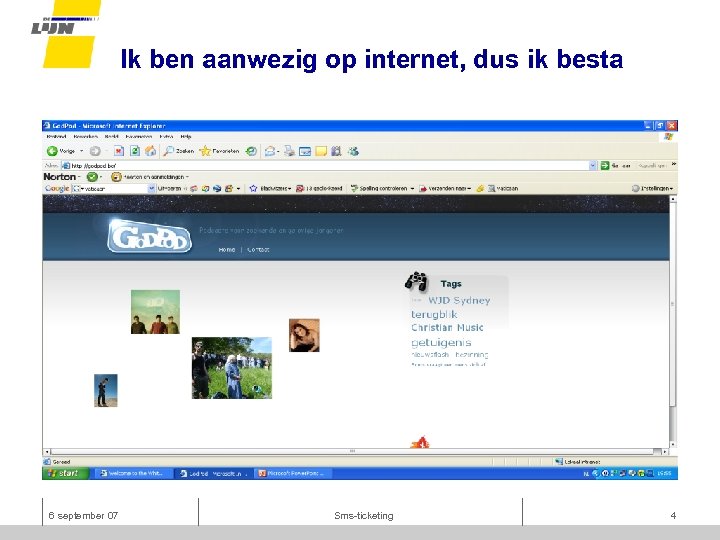Open the Extra menu
The image size is (720, 540).
(166, 136)
